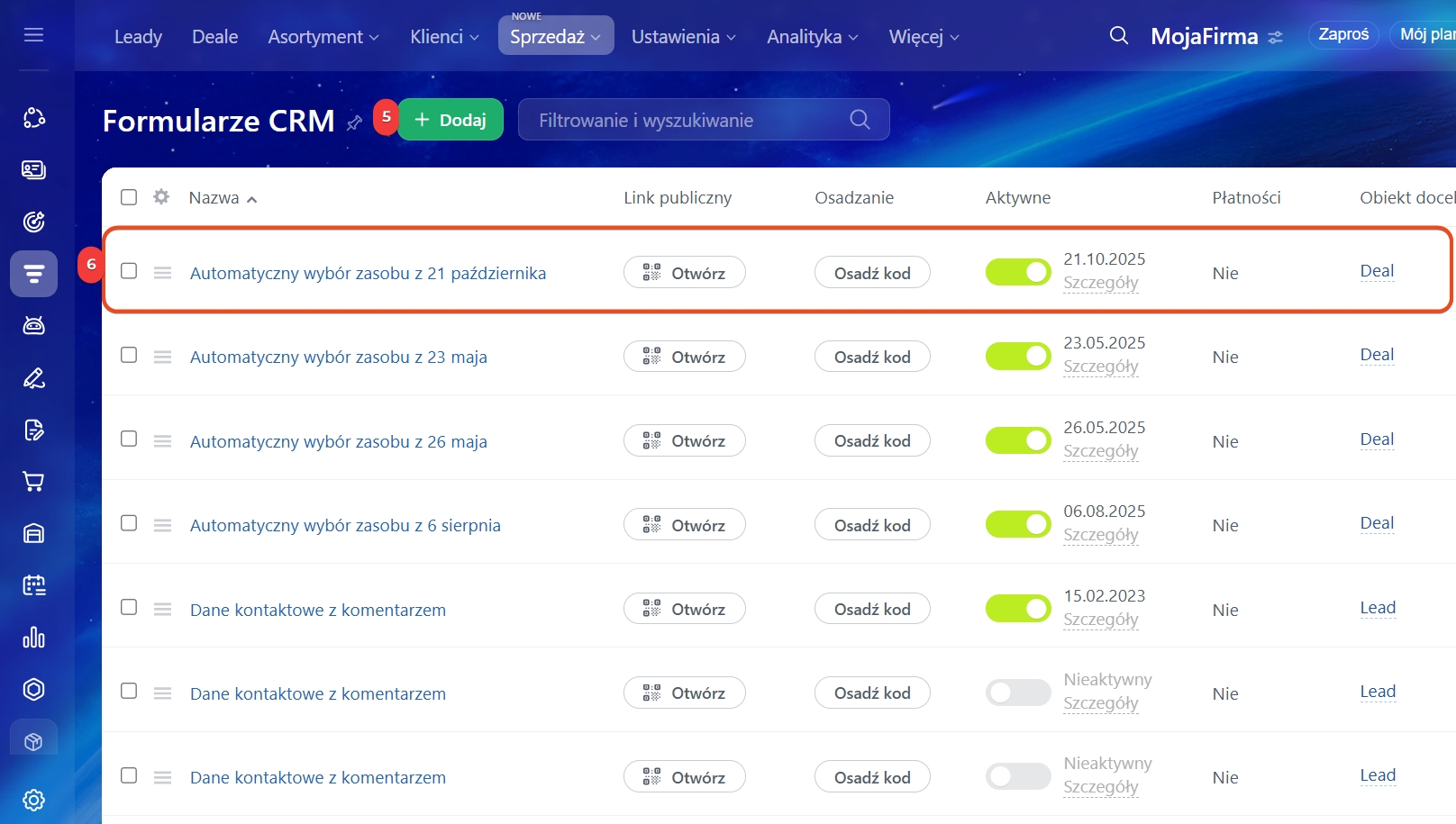Viewport: 1456px width, 824px height.
Task: Expand the Więcej dropdown menu
Action: pos(924,37)
